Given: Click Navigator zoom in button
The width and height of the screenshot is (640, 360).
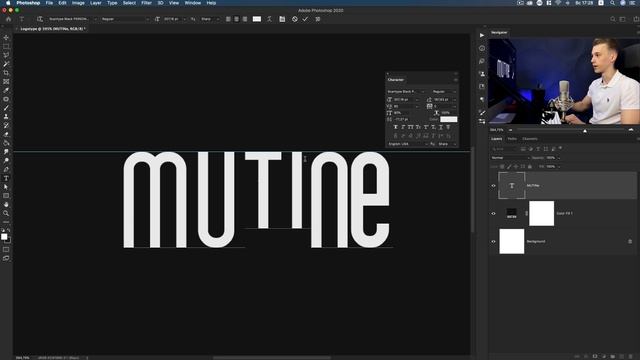Looking at the screenshot, I should [x=631, y=130].
